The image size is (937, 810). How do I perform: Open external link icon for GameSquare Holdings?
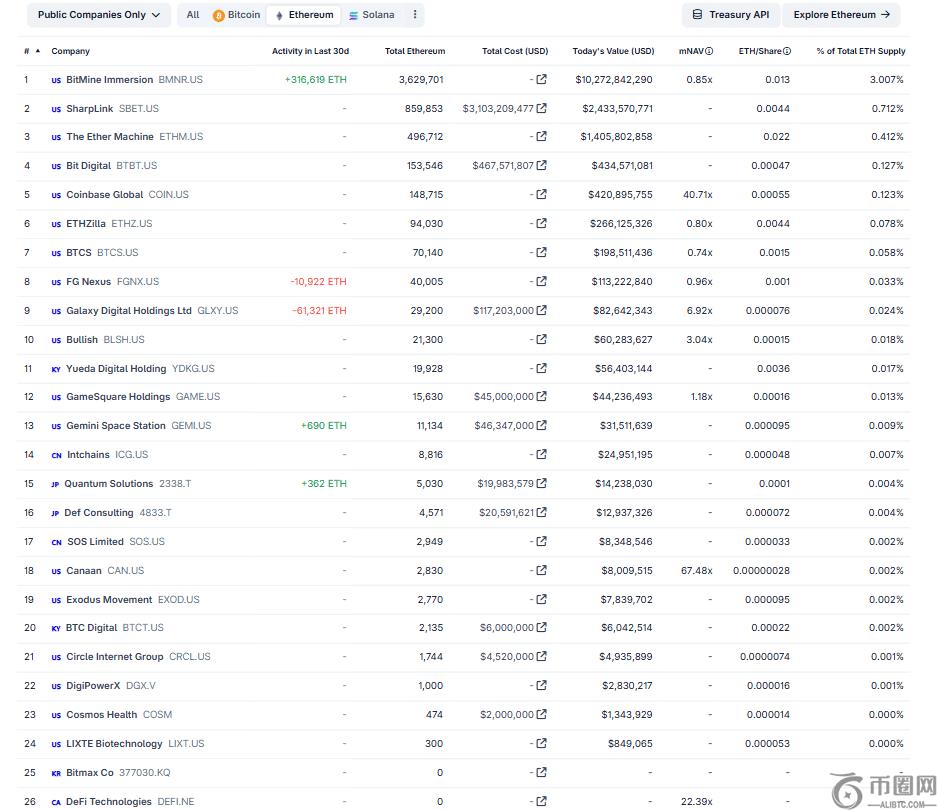pos(542,397)
